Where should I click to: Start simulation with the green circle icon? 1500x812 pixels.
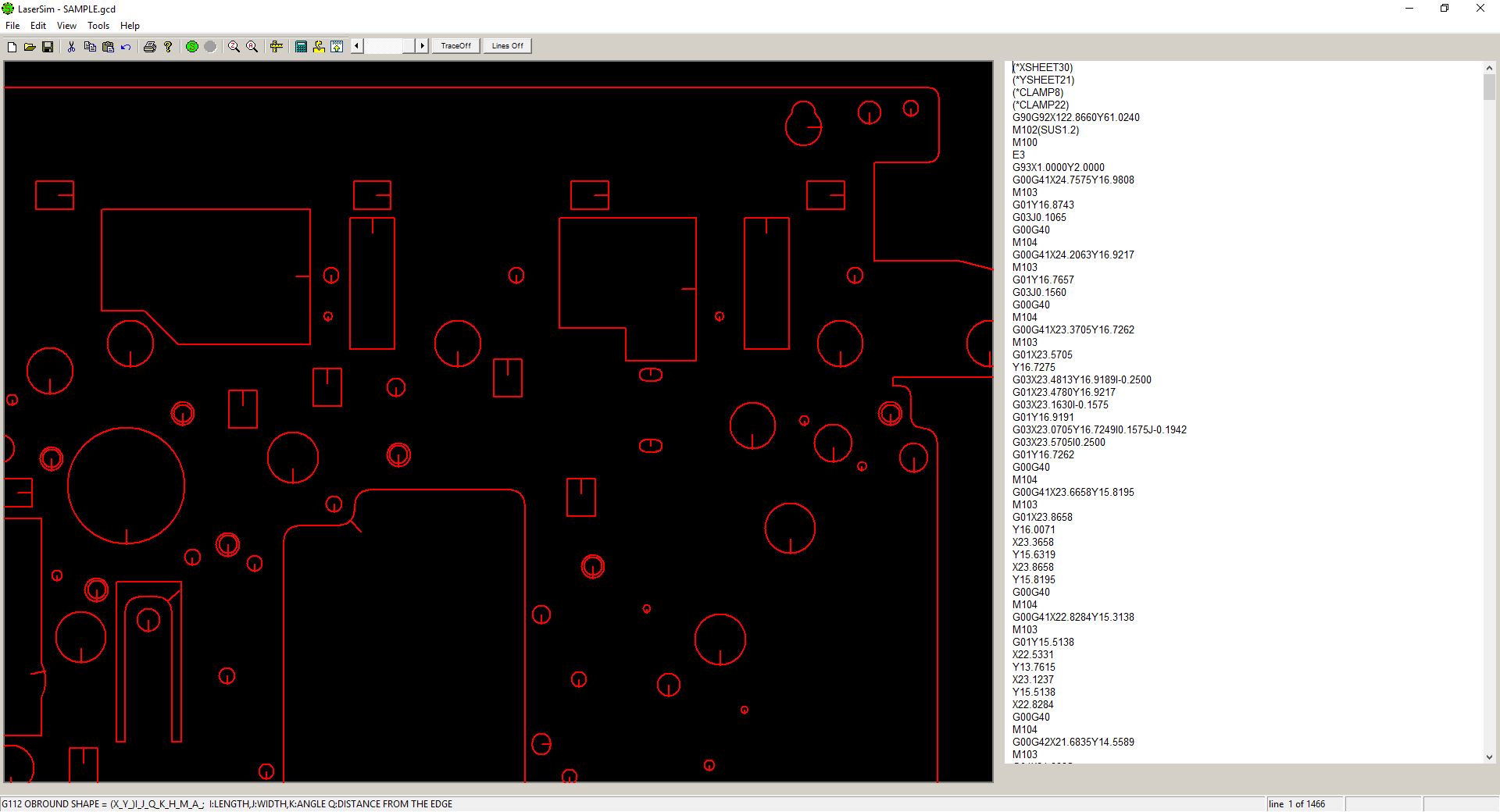(x=192, y=47)
